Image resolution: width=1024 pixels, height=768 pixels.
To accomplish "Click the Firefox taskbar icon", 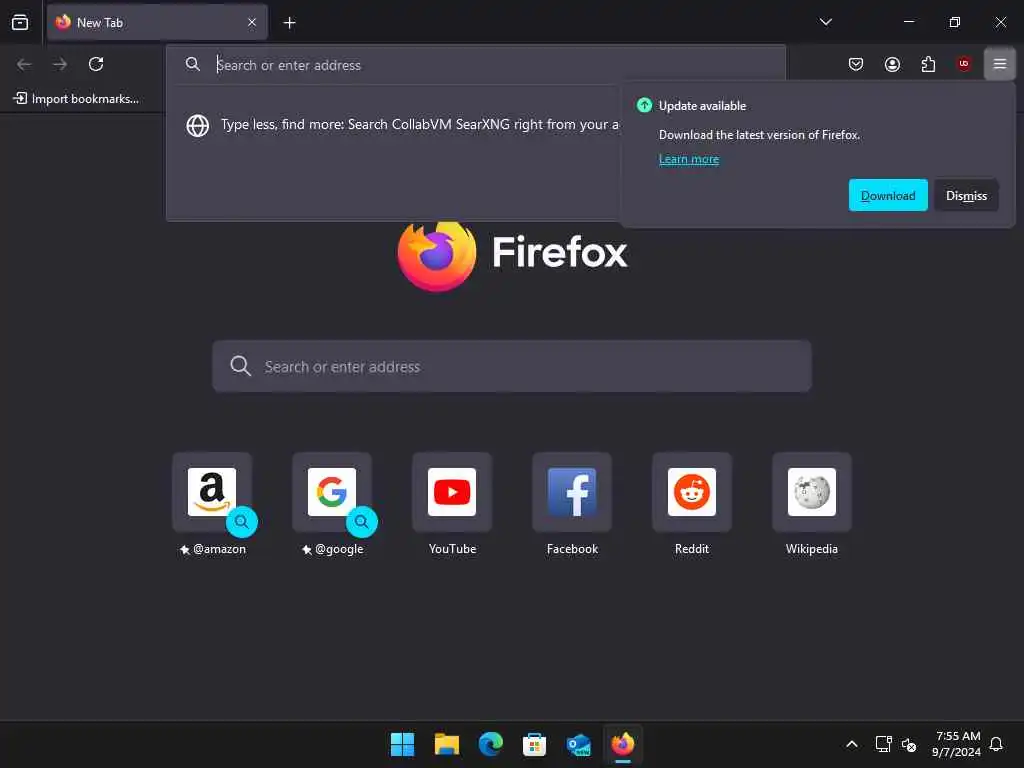I will (622, 744).
